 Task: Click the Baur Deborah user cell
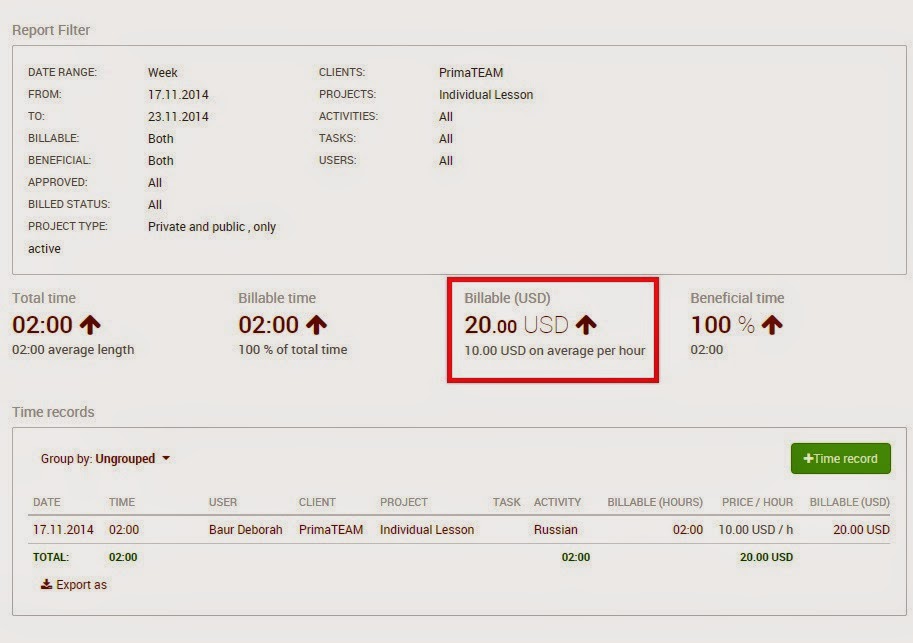245,529
